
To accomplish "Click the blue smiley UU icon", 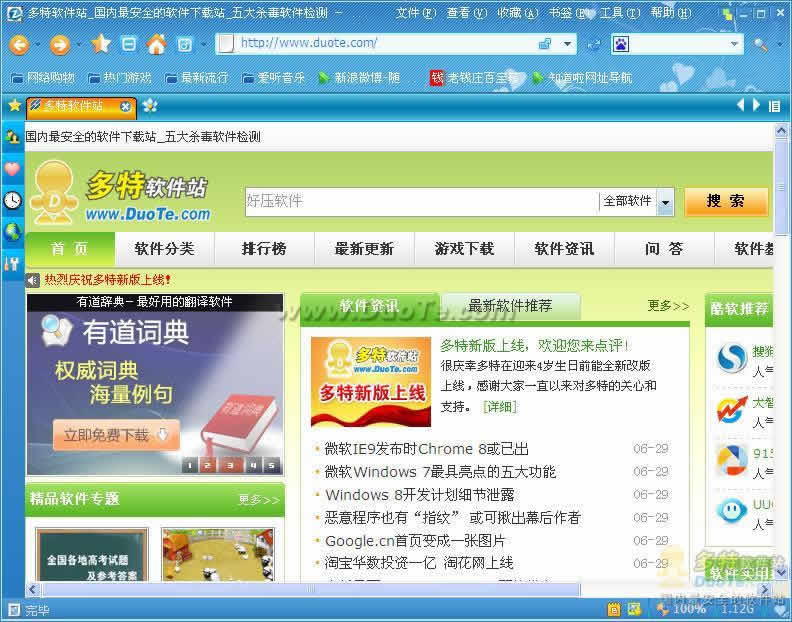I will pyautogui.click(x=732, y=510).
